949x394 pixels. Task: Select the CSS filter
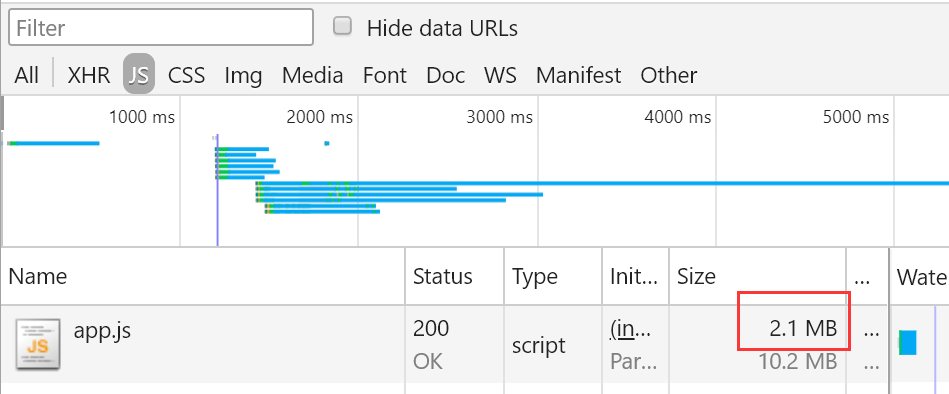186,75
